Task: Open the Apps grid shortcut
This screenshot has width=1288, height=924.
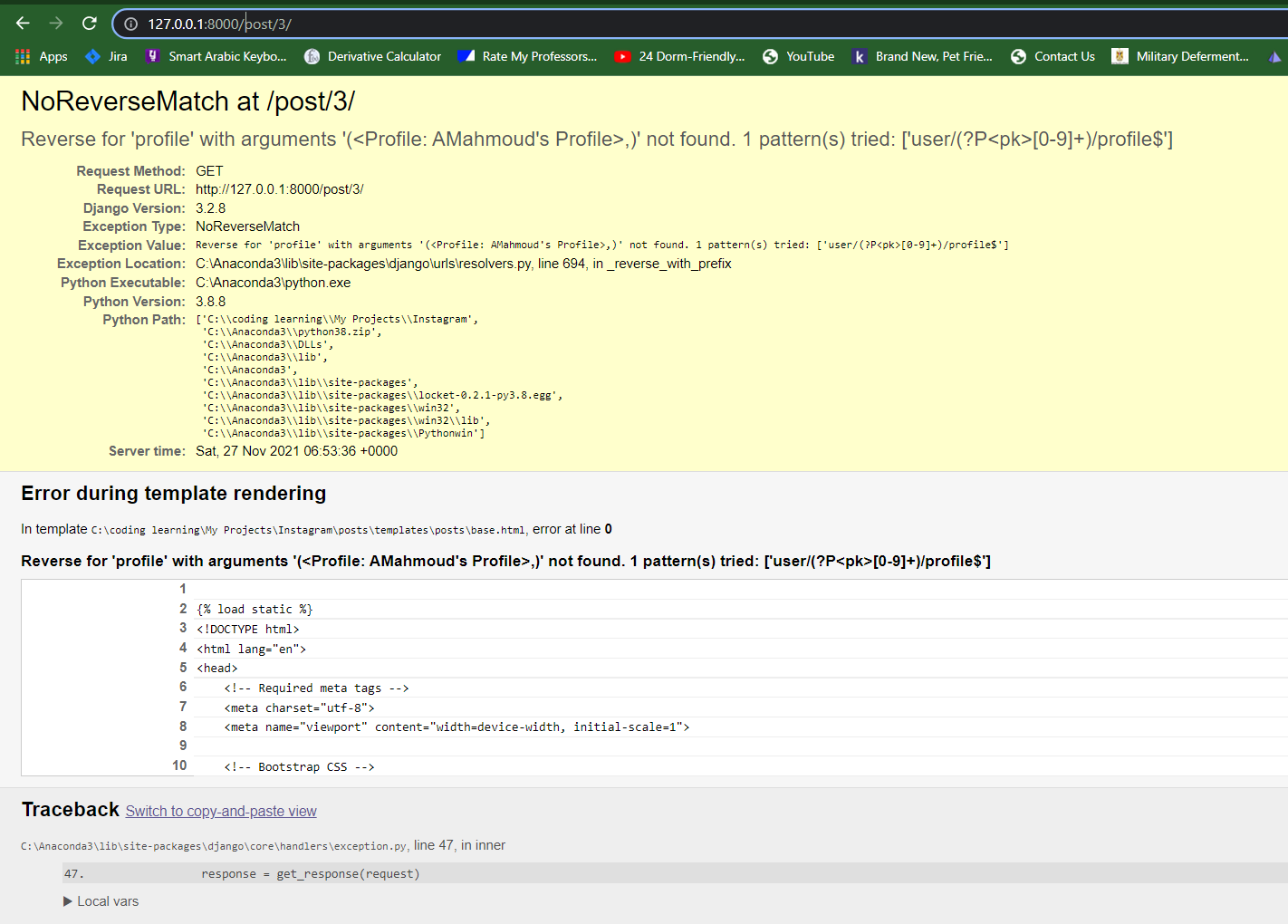Action: tap(42, 56)
